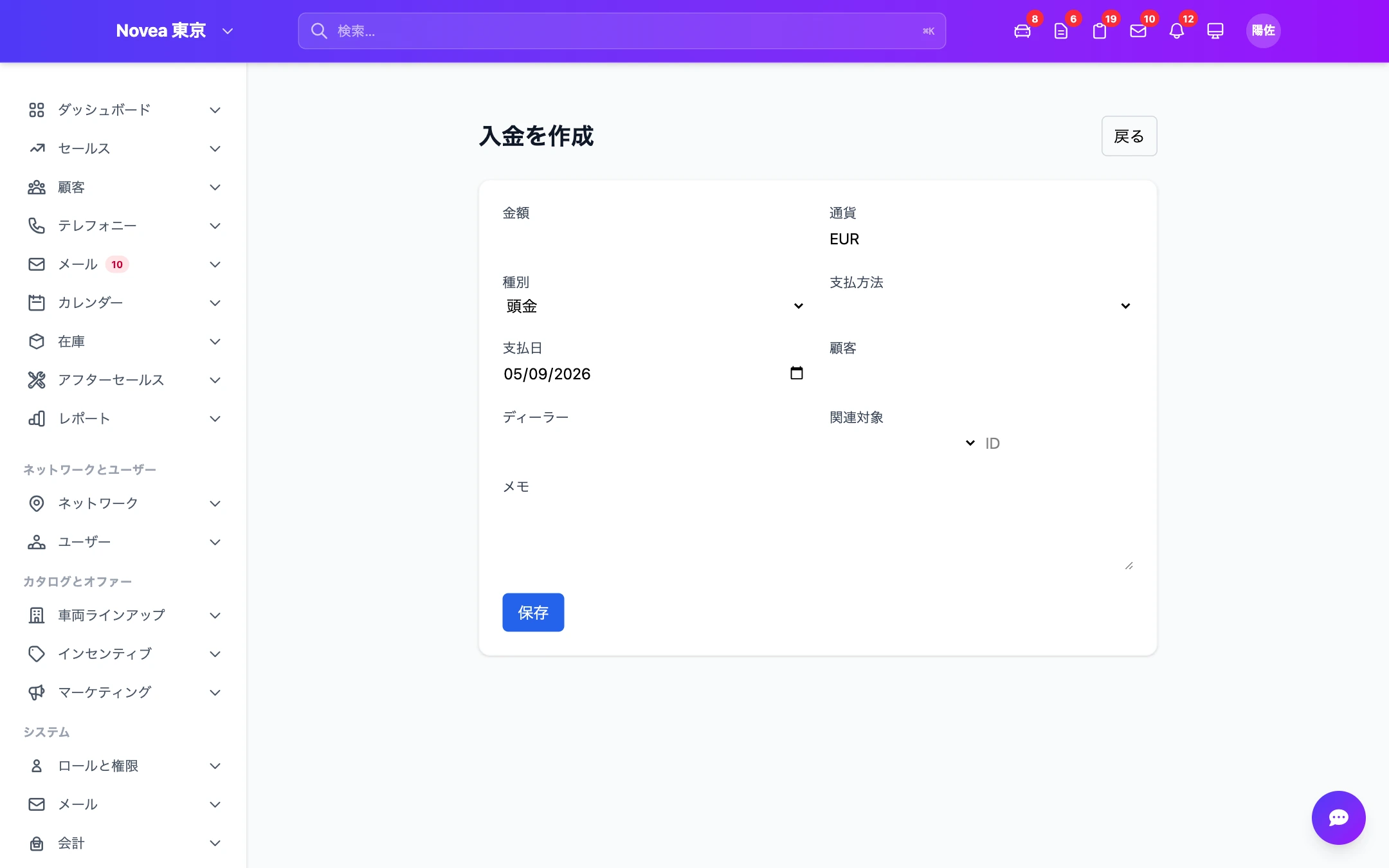Click the search magnifier icon
Viewport: 1389px width, 868px height.
[x=319, y=31]
